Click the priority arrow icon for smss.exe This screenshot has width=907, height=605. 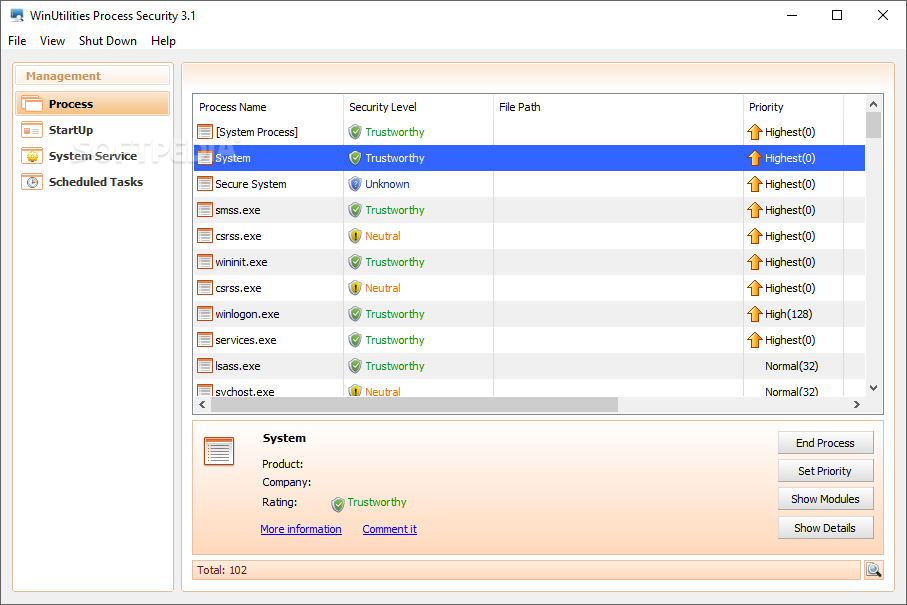point(754,210)
